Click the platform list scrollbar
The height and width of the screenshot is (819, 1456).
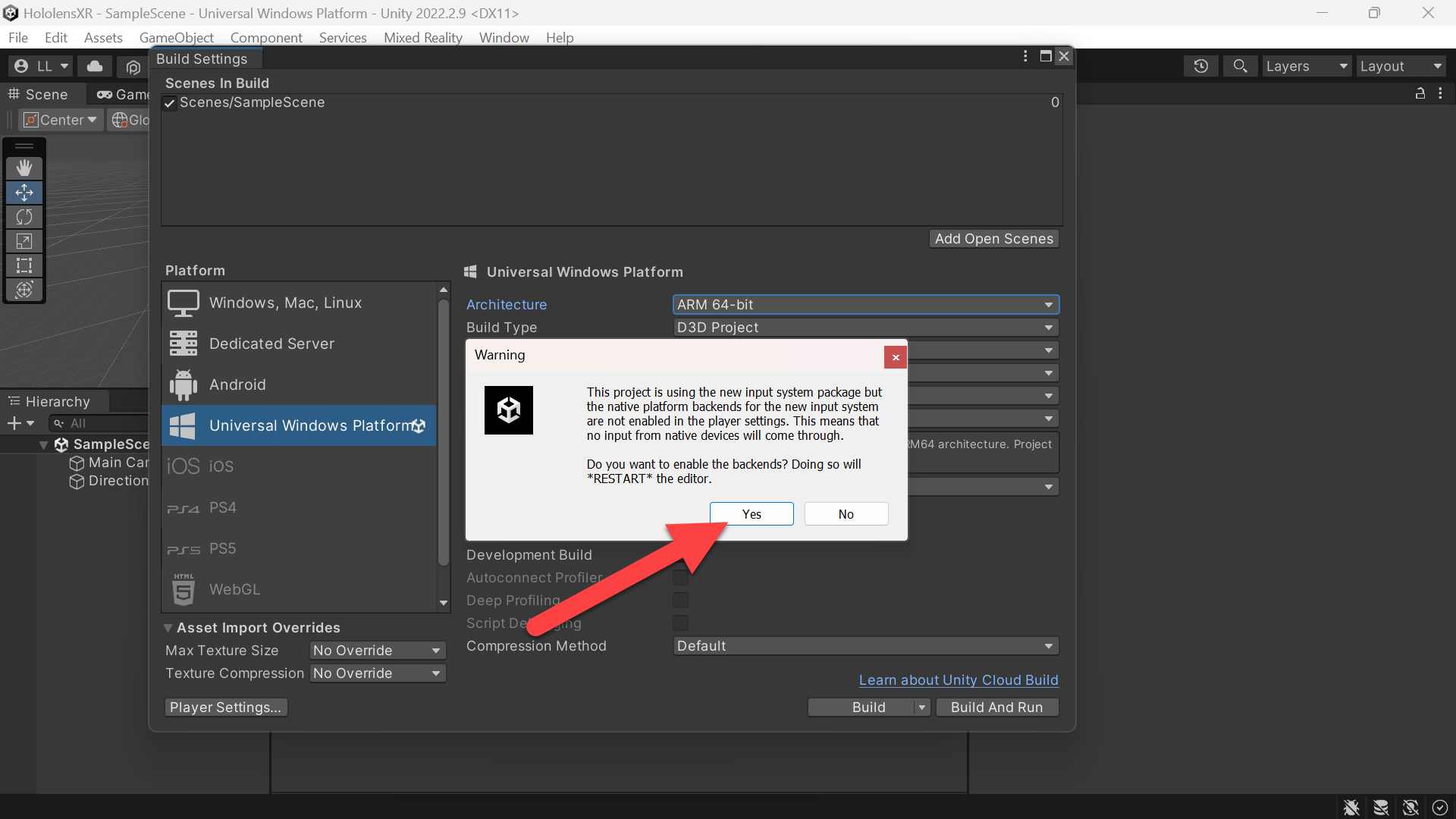click(x=444, y=432)
